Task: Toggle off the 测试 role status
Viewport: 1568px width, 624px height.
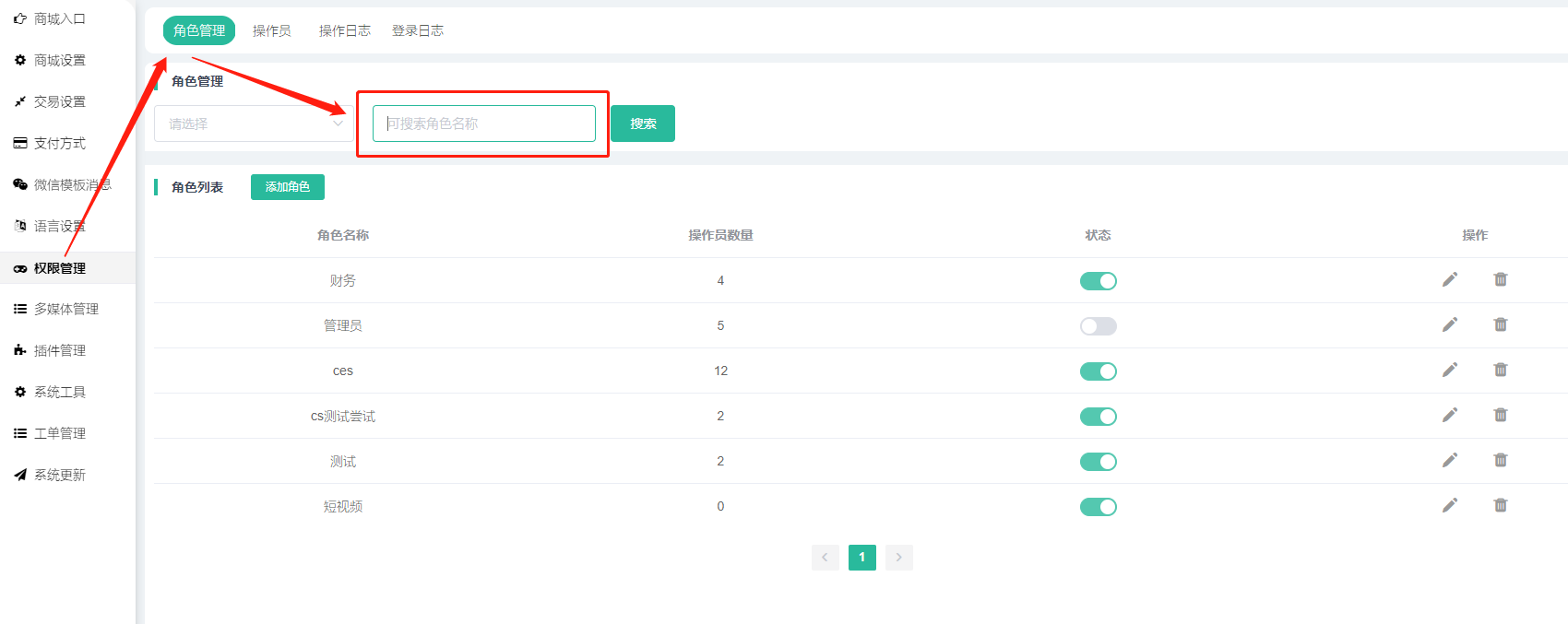Action: 1098,462
